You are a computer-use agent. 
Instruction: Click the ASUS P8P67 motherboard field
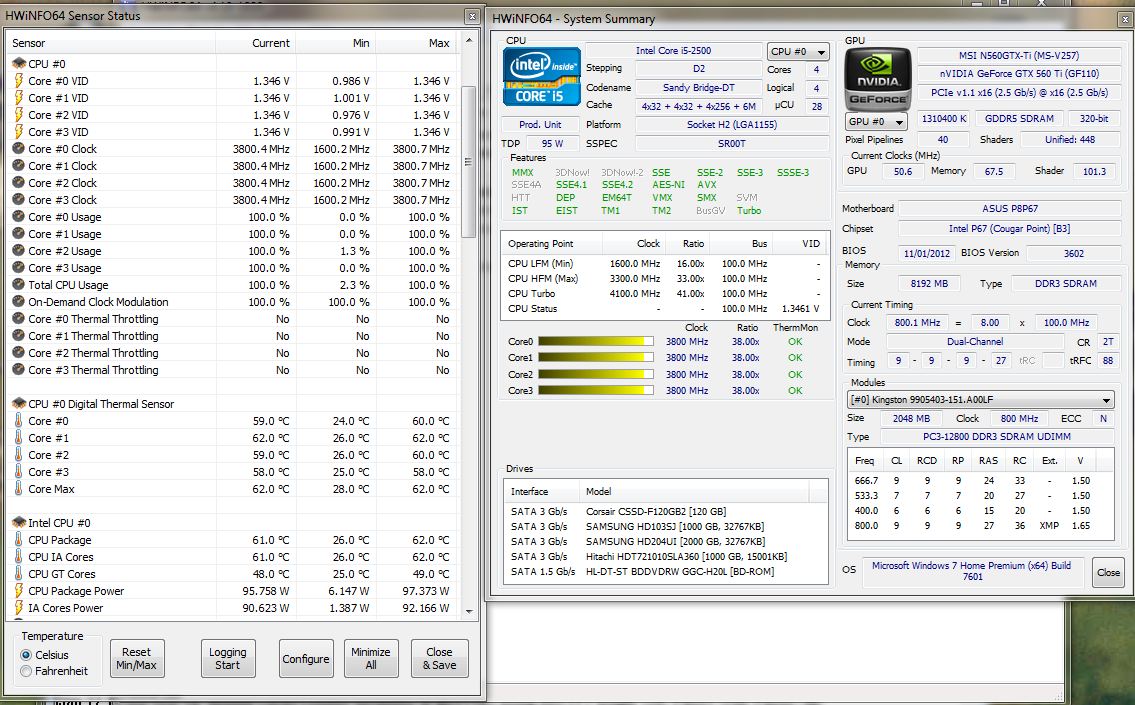tap(1010, 208)
